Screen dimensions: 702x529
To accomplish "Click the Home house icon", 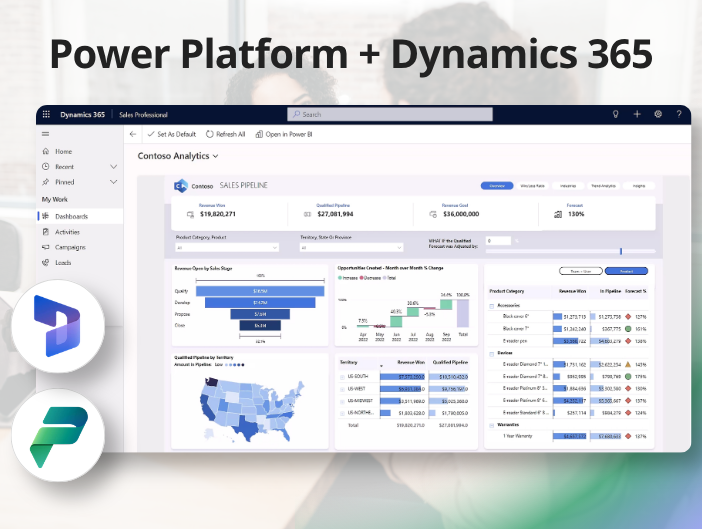I will tap(46, 151).
